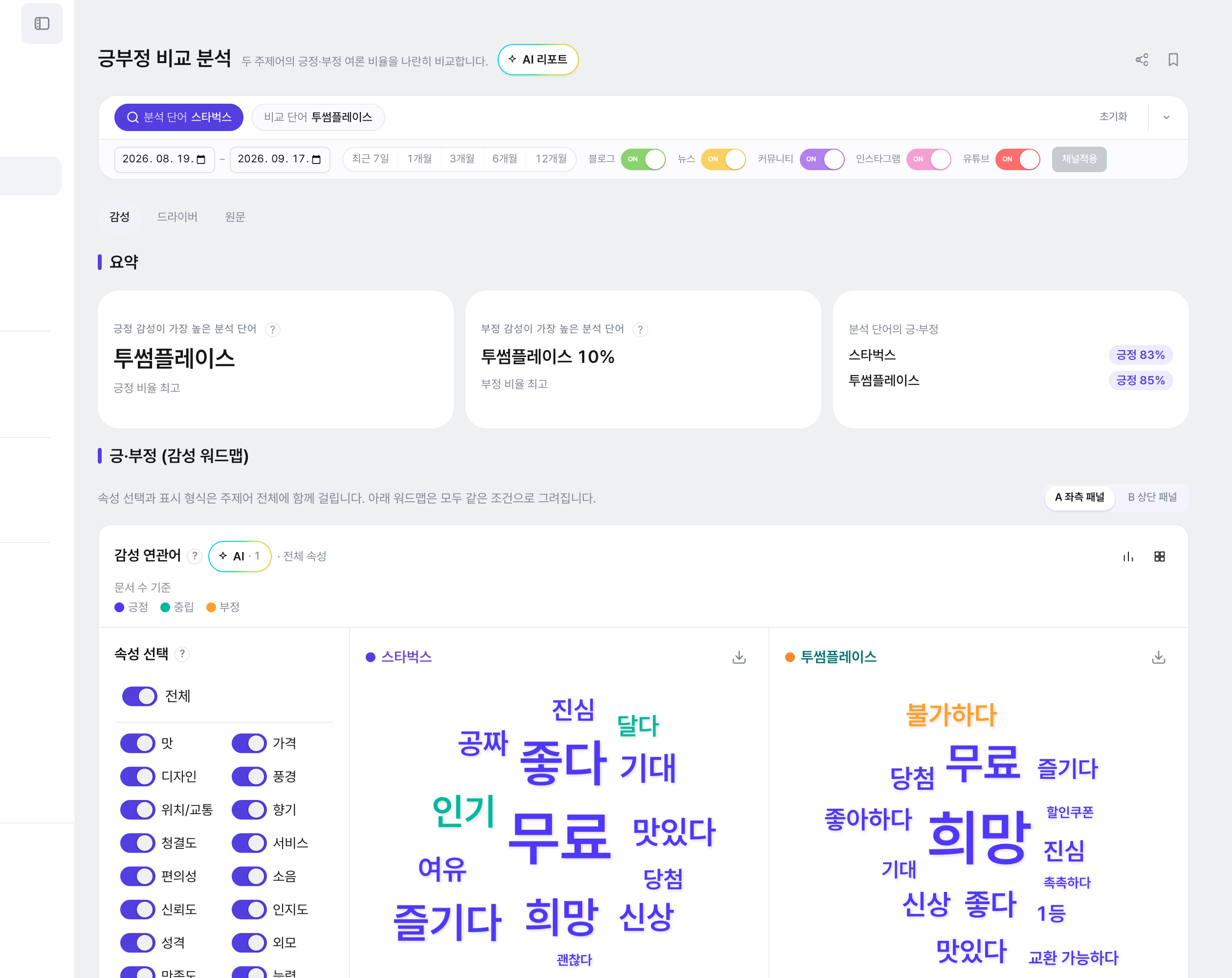Click the 채널적용 button
Image resolution: width=1232 pixels, height=978 pixels.
click(x=1079, y=159)
